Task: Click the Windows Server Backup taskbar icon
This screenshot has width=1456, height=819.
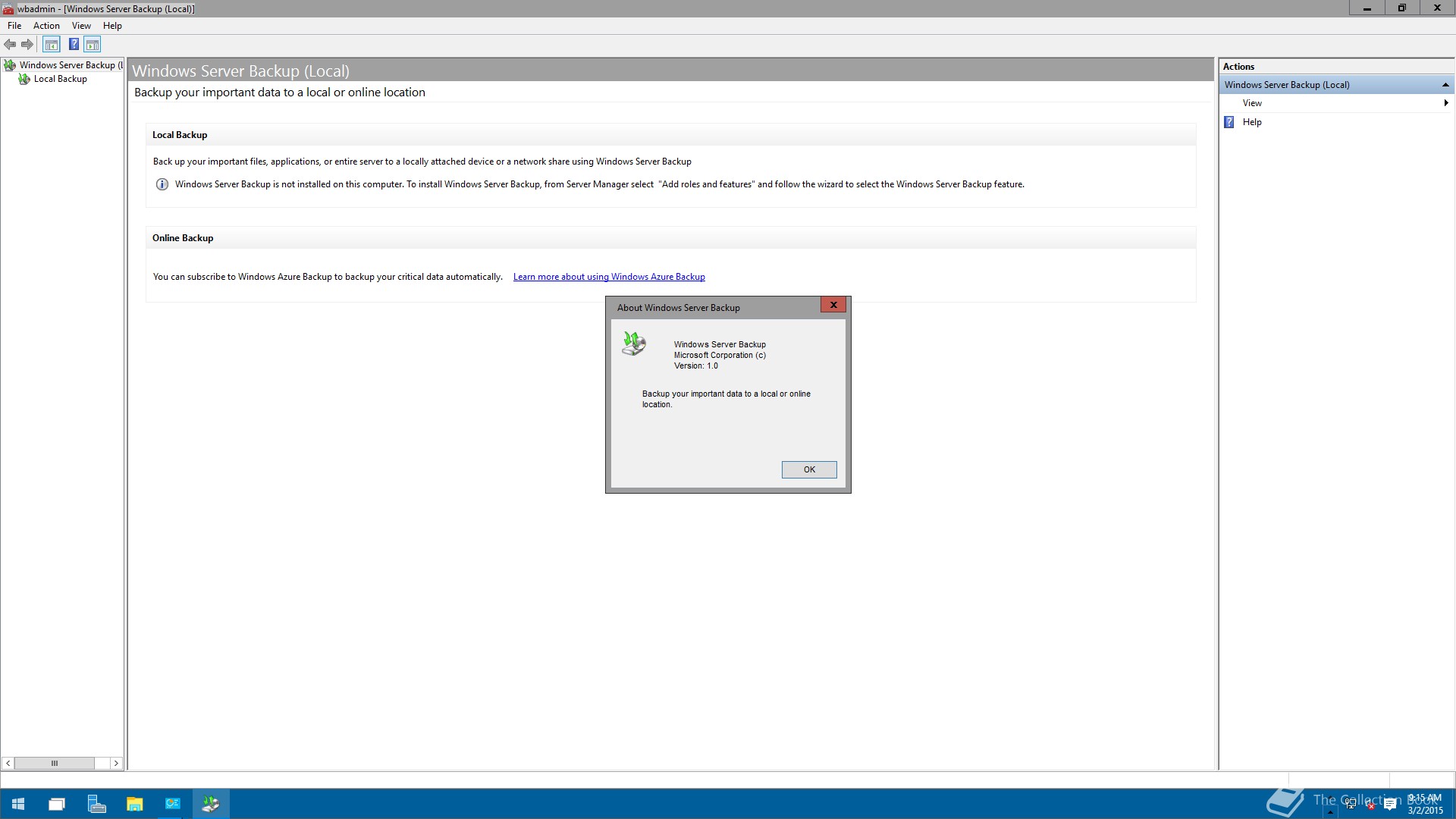Action: pos(211,804)
